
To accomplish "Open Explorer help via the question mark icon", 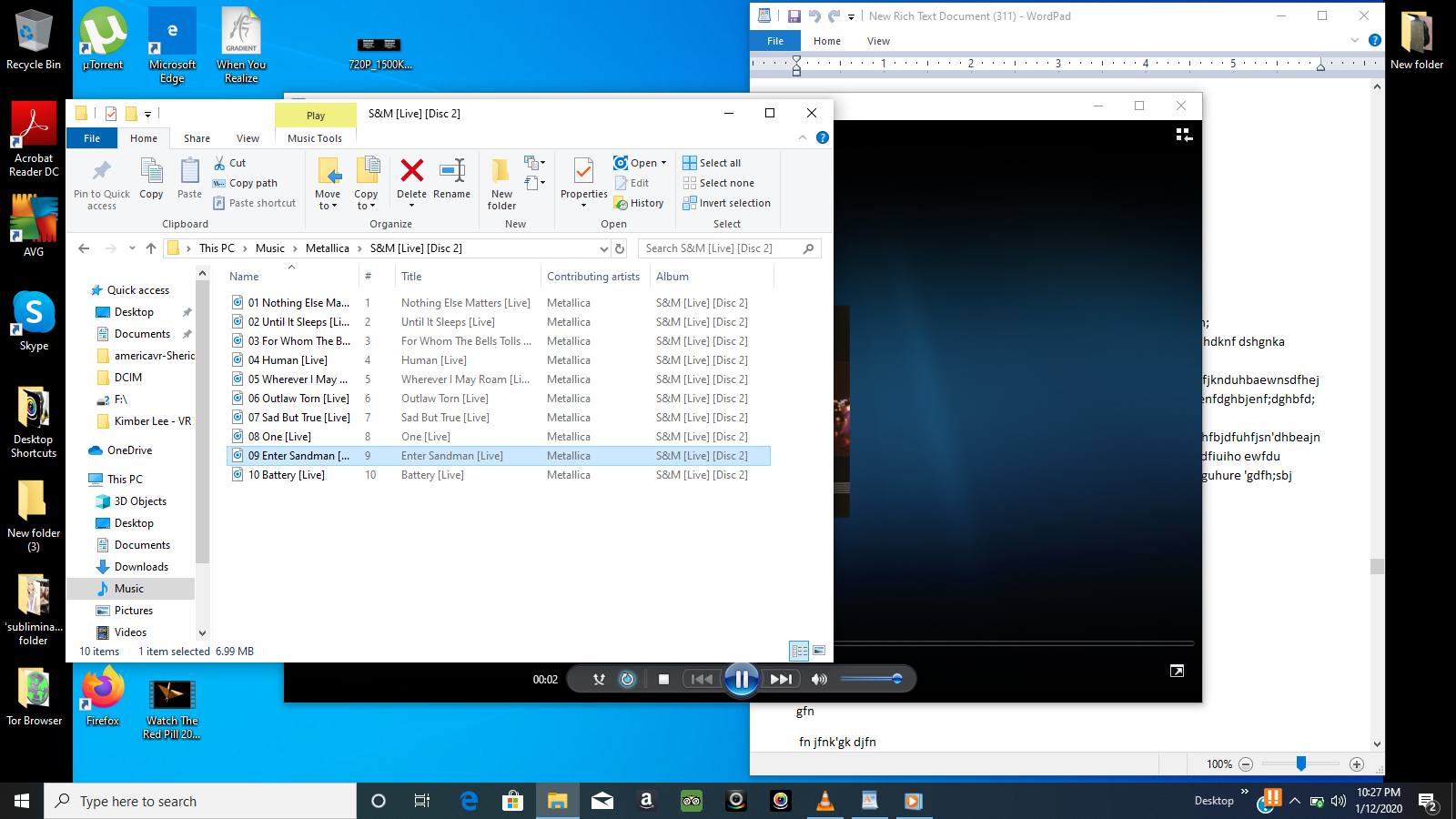I will pyautogui.click(x=823, y=137).
